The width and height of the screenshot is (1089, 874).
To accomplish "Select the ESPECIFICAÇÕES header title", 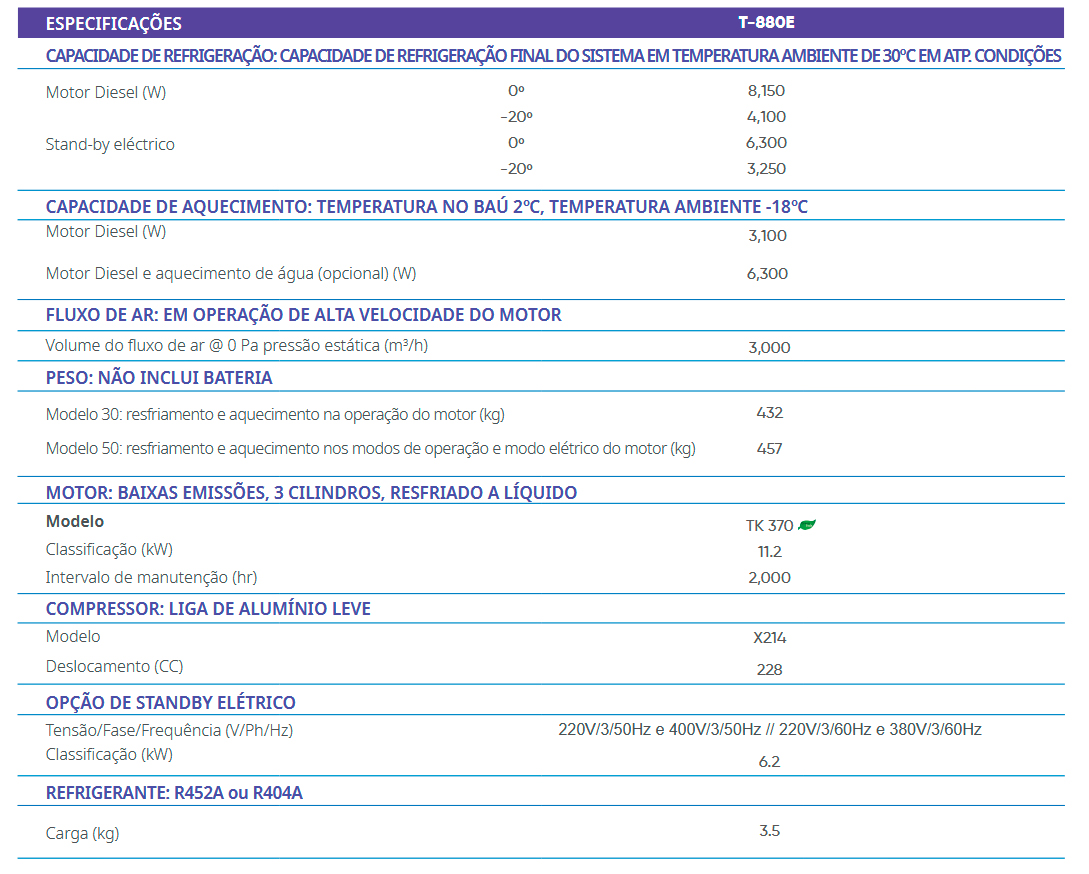I will pyautogui.click(x=114, y=23).
